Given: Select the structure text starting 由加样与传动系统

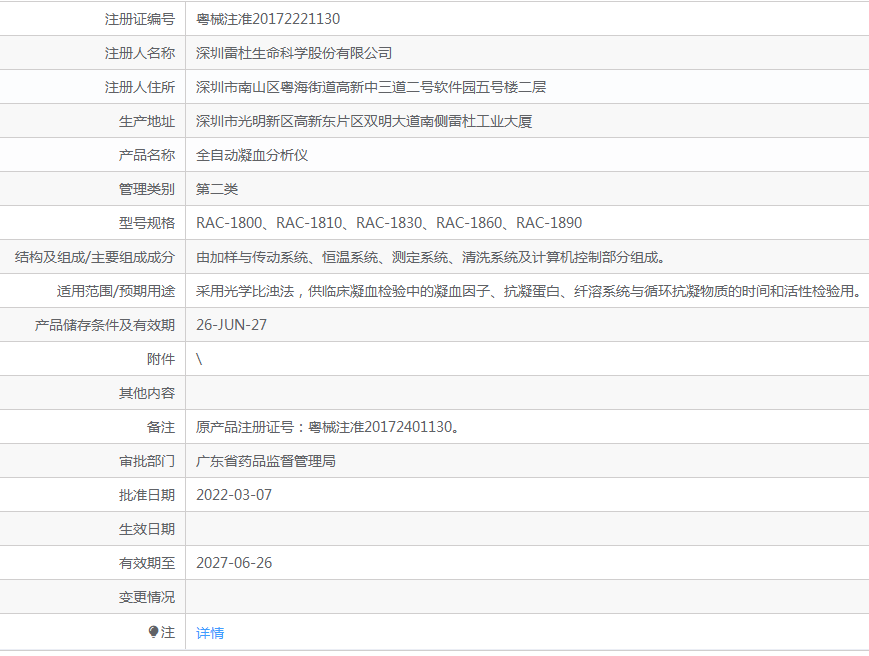Looking at the screenshot, I should [431, 257].
